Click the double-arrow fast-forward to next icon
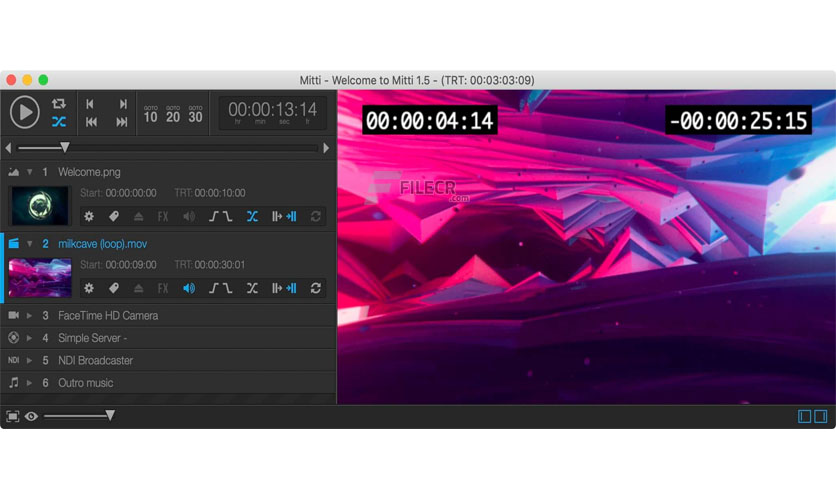The image size is (836, 484). (122, 122)
